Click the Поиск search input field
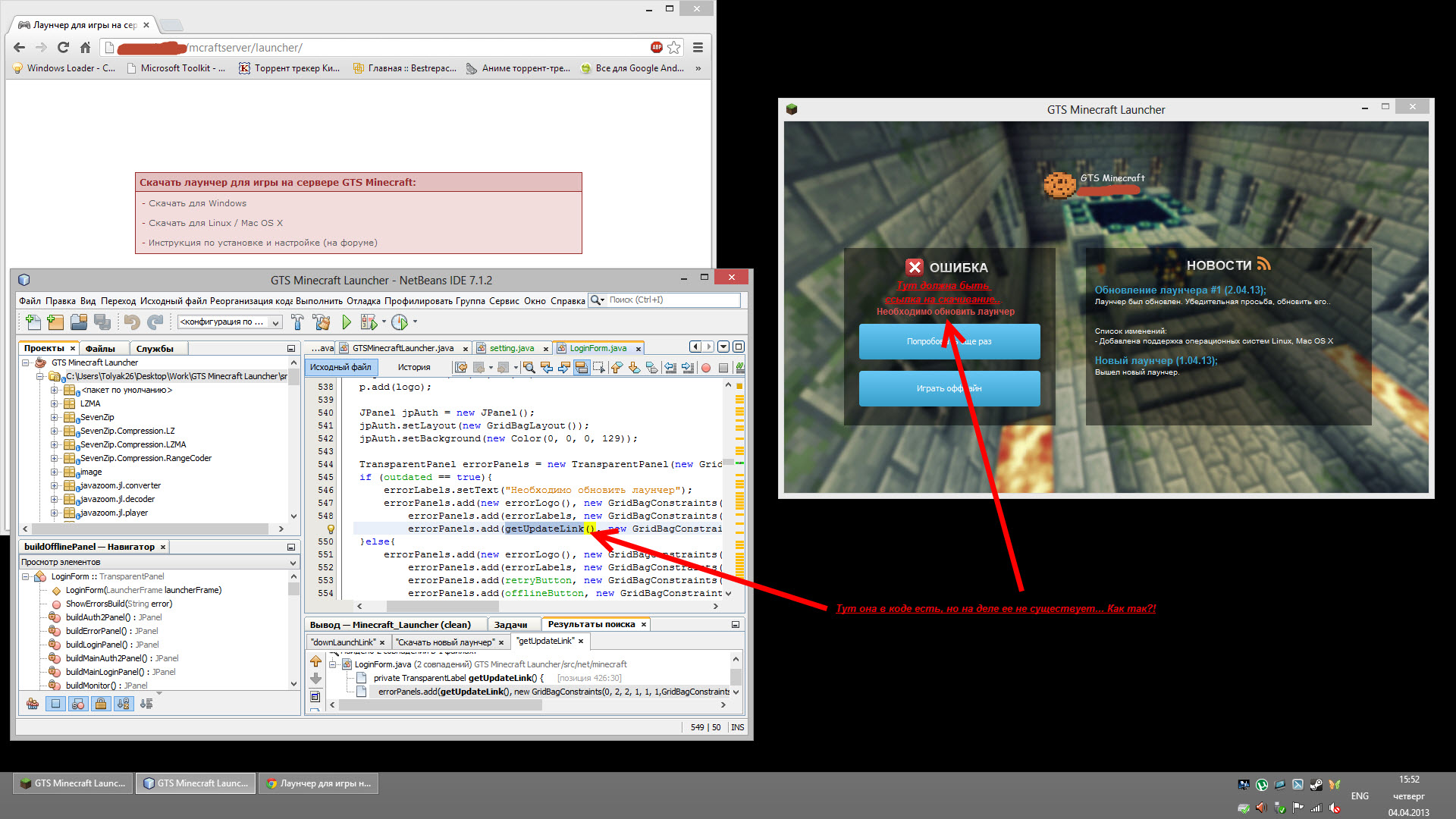This screenshot has height=819, width=1456. (x=672, y=300)
